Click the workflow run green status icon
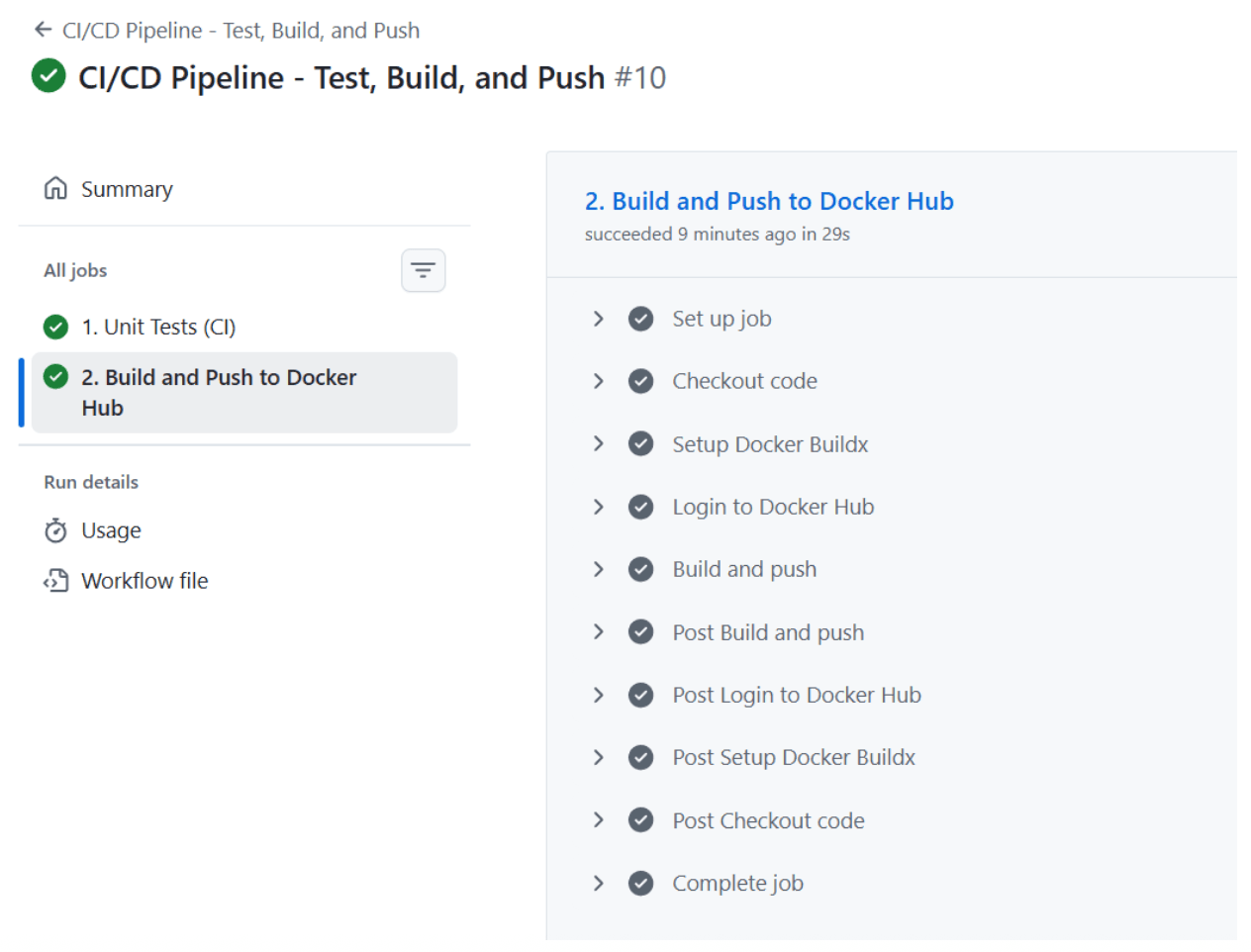This screenshot has height=952, width=1251. click(48, 76)
